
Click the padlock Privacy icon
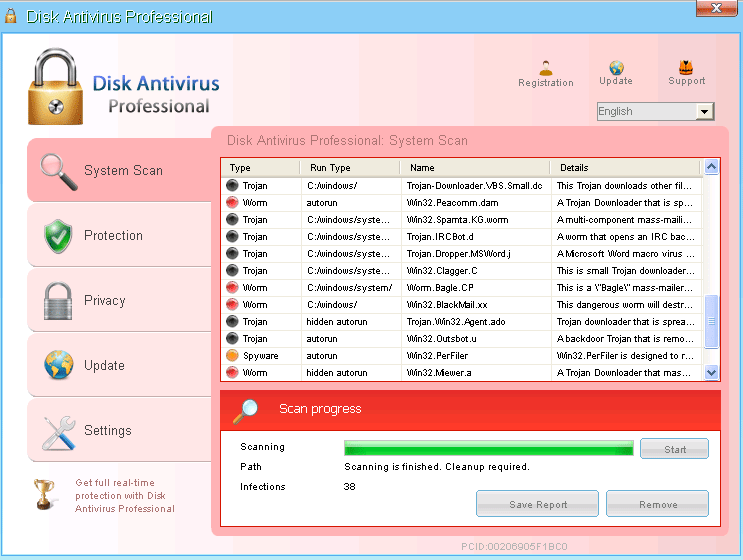pos(59,301)
